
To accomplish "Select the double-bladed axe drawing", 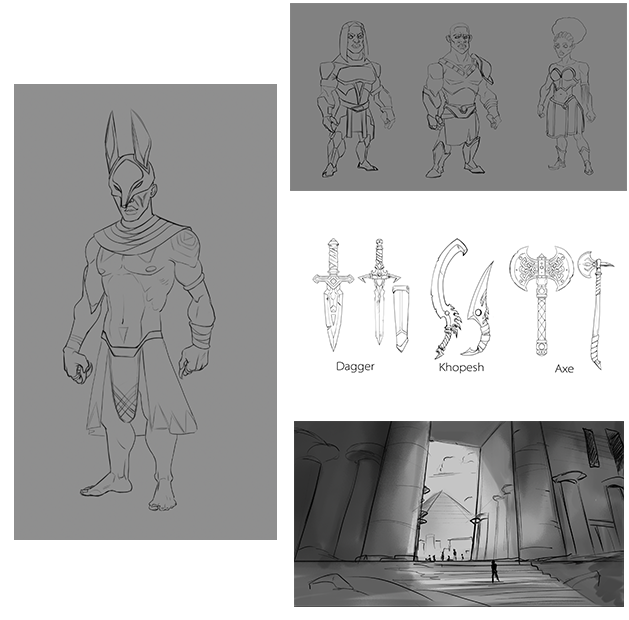I will [542, 301].
